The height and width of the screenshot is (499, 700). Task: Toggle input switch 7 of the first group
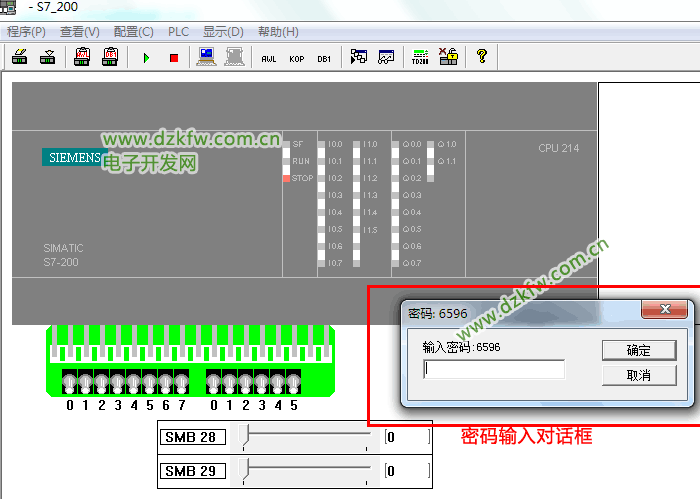pos(181,381)
